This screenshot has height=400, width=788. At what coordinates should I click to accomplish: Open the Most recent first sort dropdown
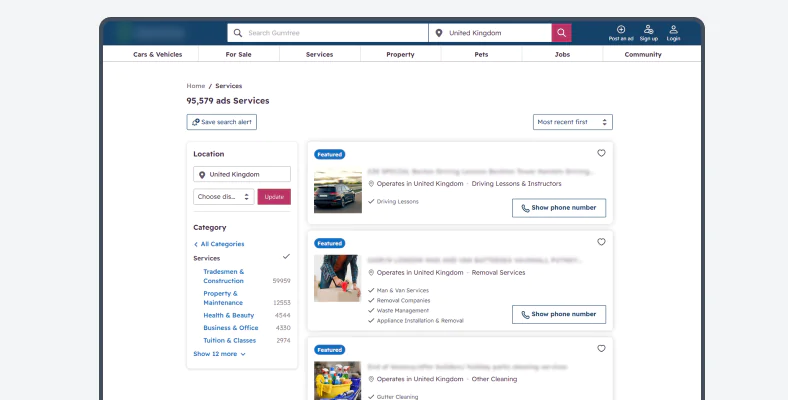pyautogui.click(x=572, y=122)
